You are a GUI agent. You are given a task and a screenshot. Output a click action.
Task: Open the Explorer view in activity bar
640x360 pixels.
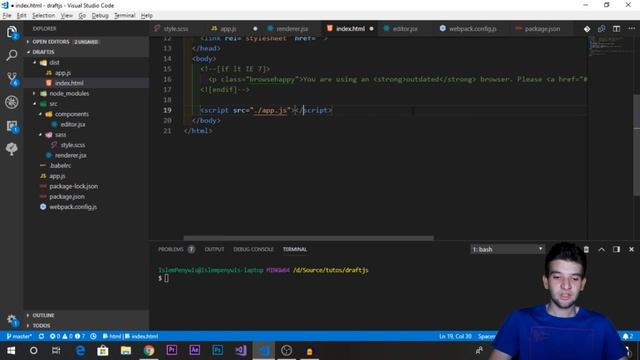[11, 32]
